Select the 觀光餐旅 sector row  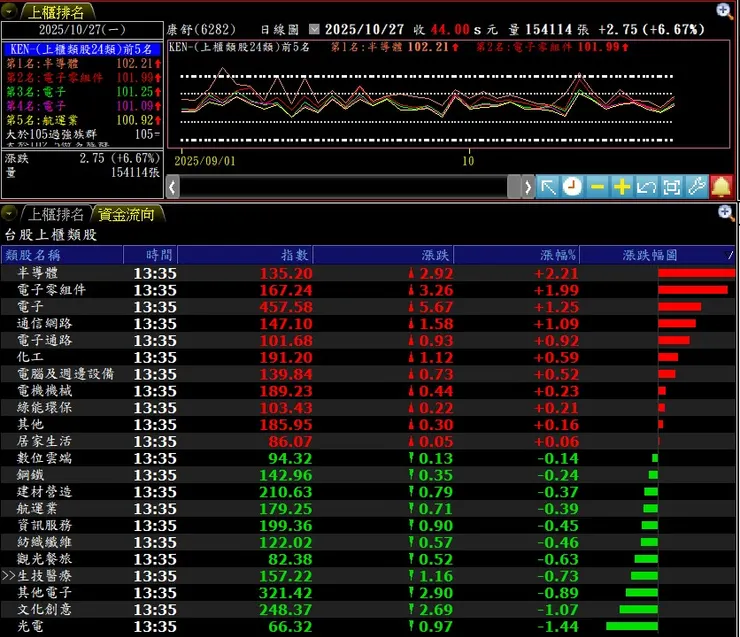tap(368, 559)
